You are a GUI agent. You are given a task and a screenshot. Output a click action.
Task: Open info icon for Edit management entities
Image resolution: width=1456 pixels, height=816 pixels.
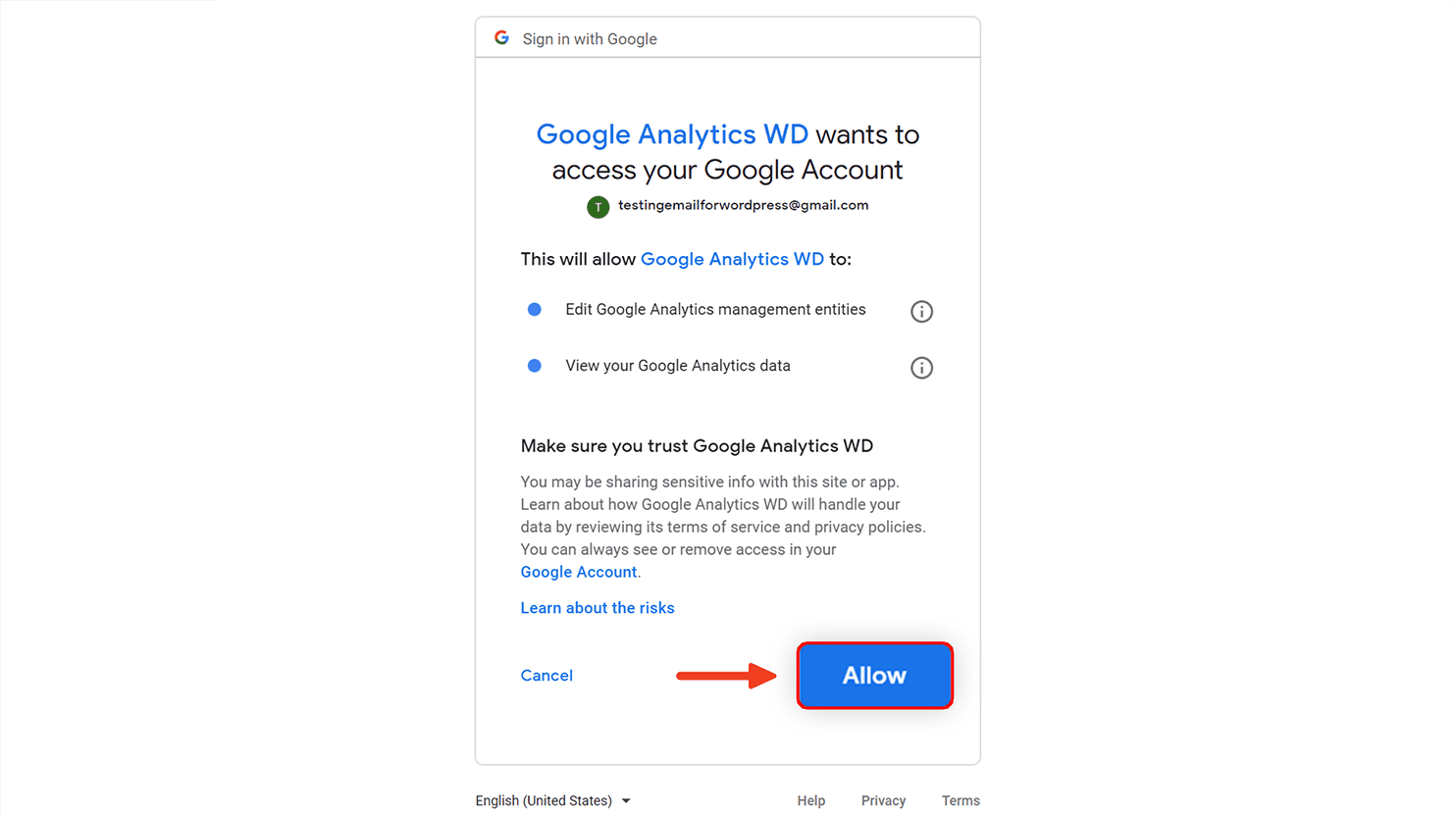point(921,312)
